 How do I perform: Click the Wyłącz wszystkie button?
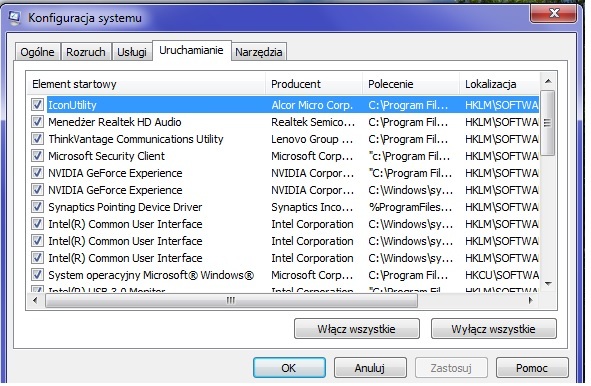tap(493, 329)
